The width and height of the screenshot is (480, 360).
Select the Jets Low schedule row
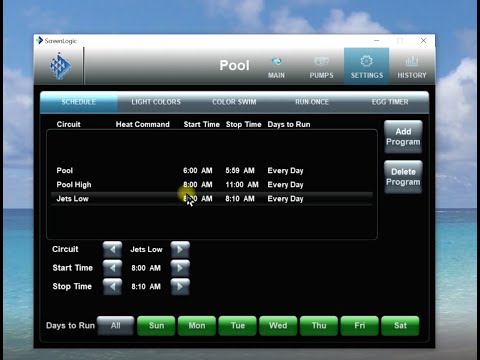click(x=212, y=199)
